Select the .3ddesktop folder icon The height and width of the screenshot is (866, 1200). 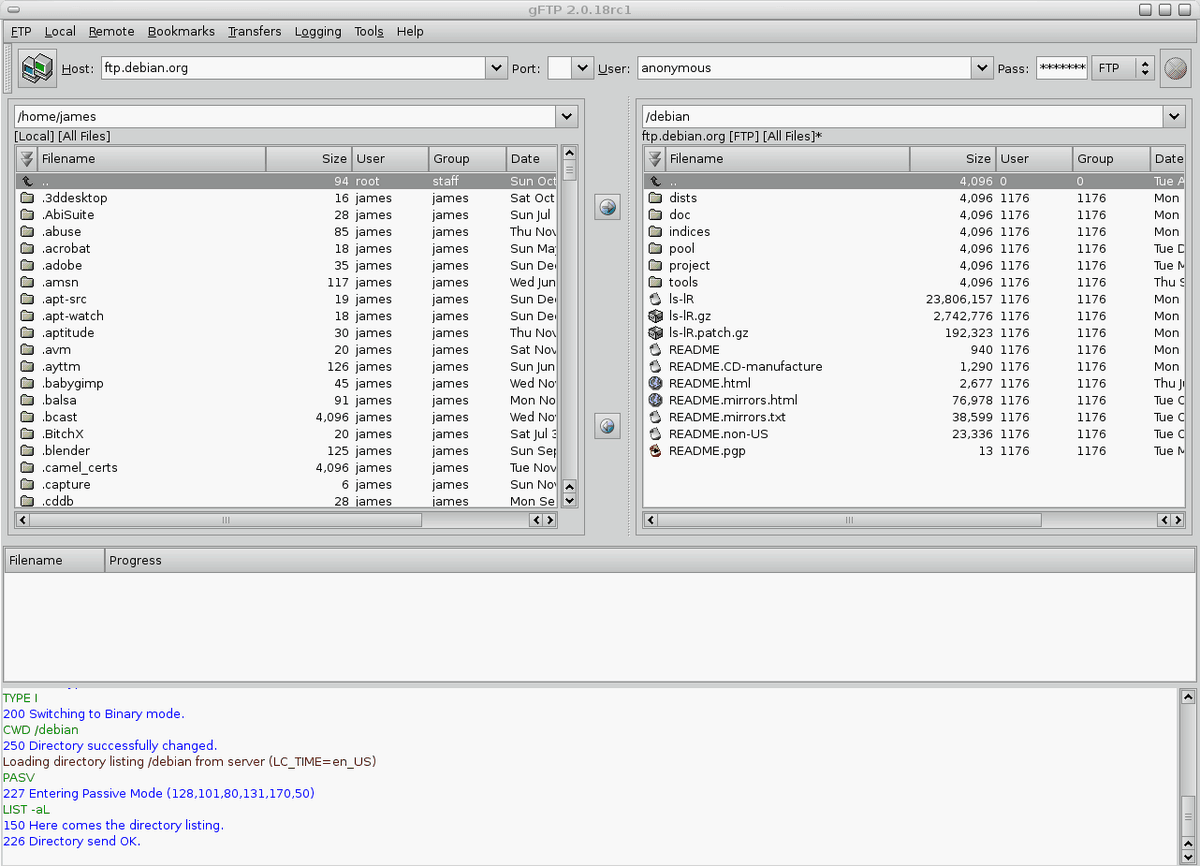(27, 198)
